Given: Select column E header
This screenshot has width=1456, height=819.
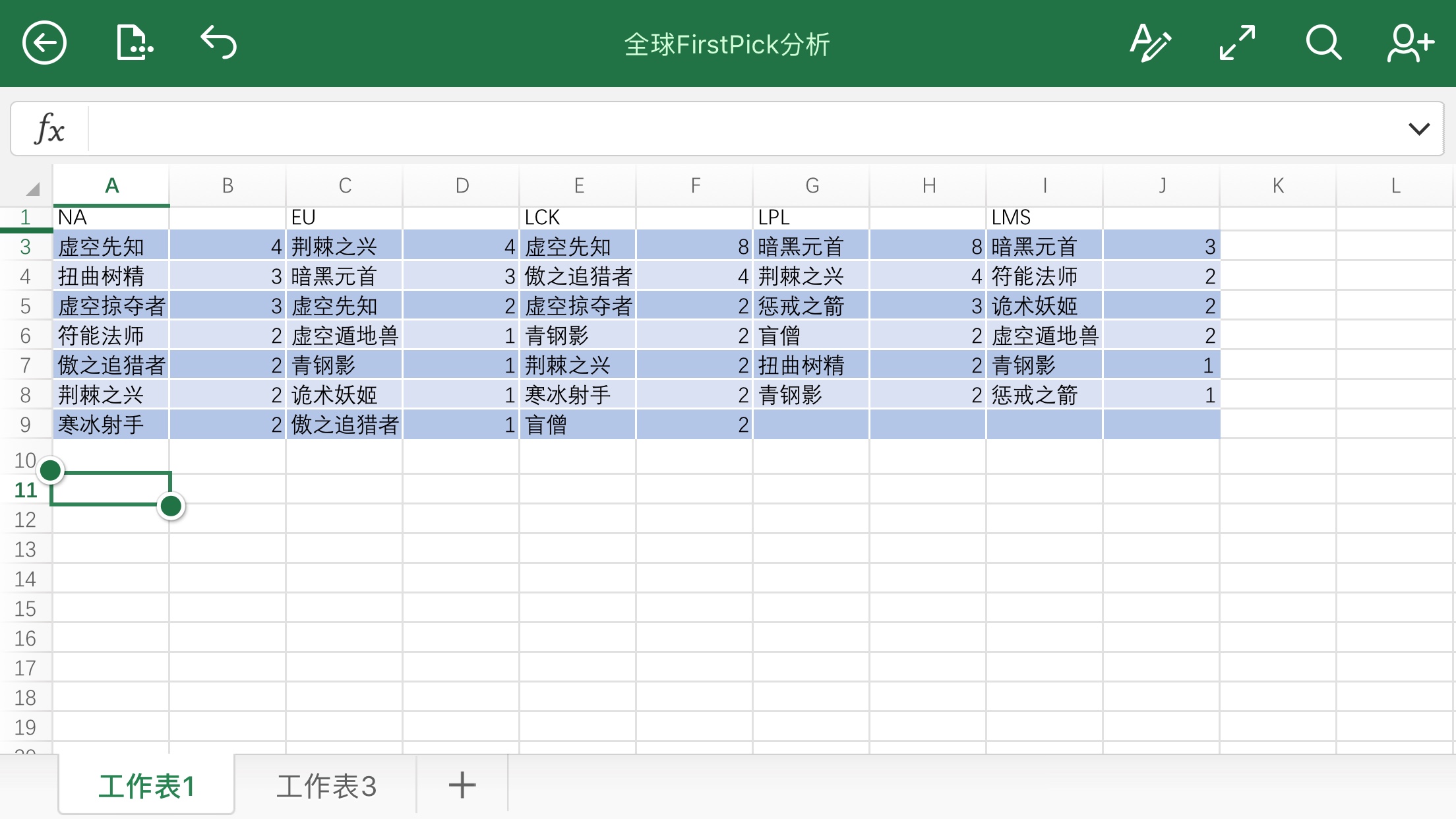Looking at the screenshot, I should click(x=578, y=186).
